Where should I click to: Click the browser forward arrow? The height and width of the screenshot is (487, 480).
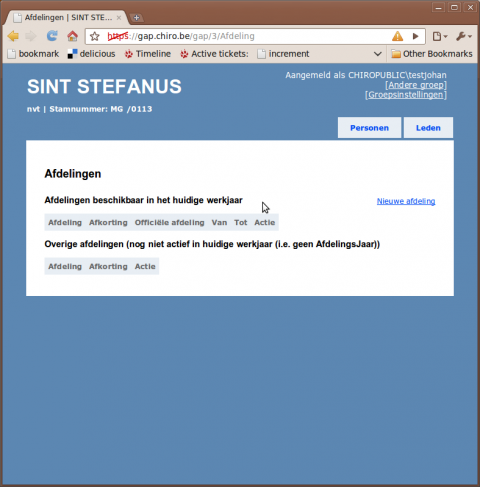pos(31,36)
